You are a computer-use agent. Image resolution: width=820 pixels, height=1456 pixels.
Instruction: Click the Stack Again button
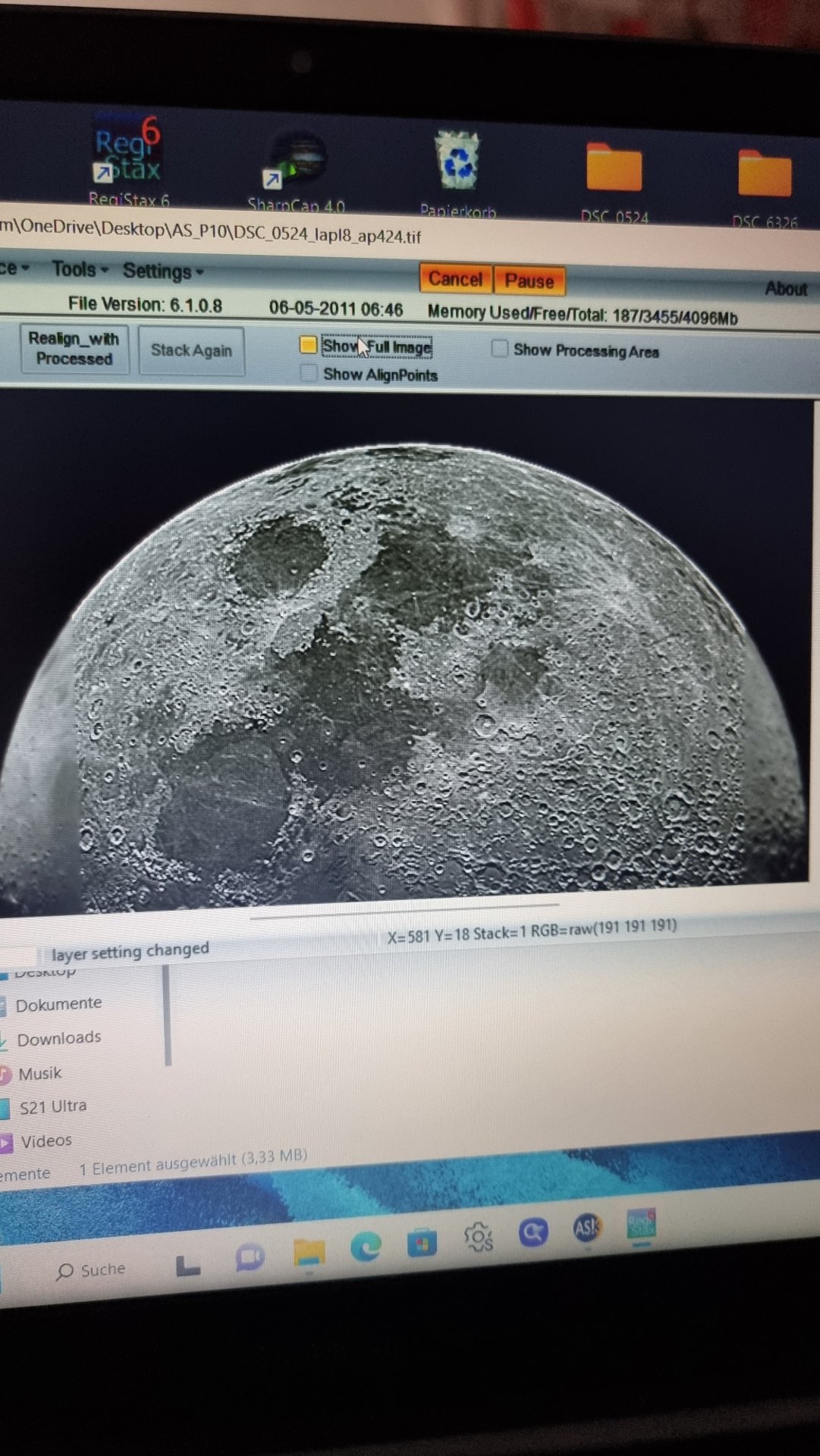(191, 350)
